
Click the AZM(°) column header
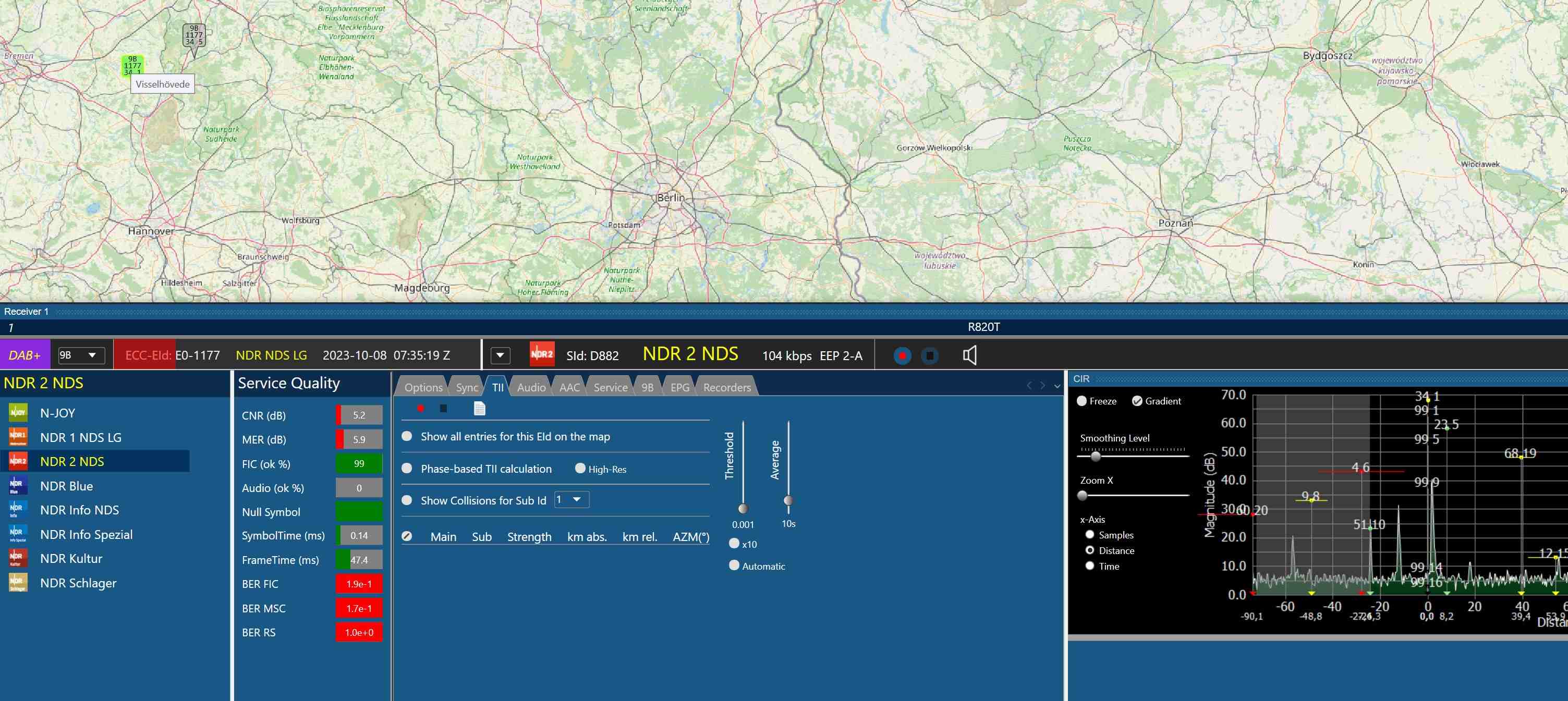pos(691,537)
